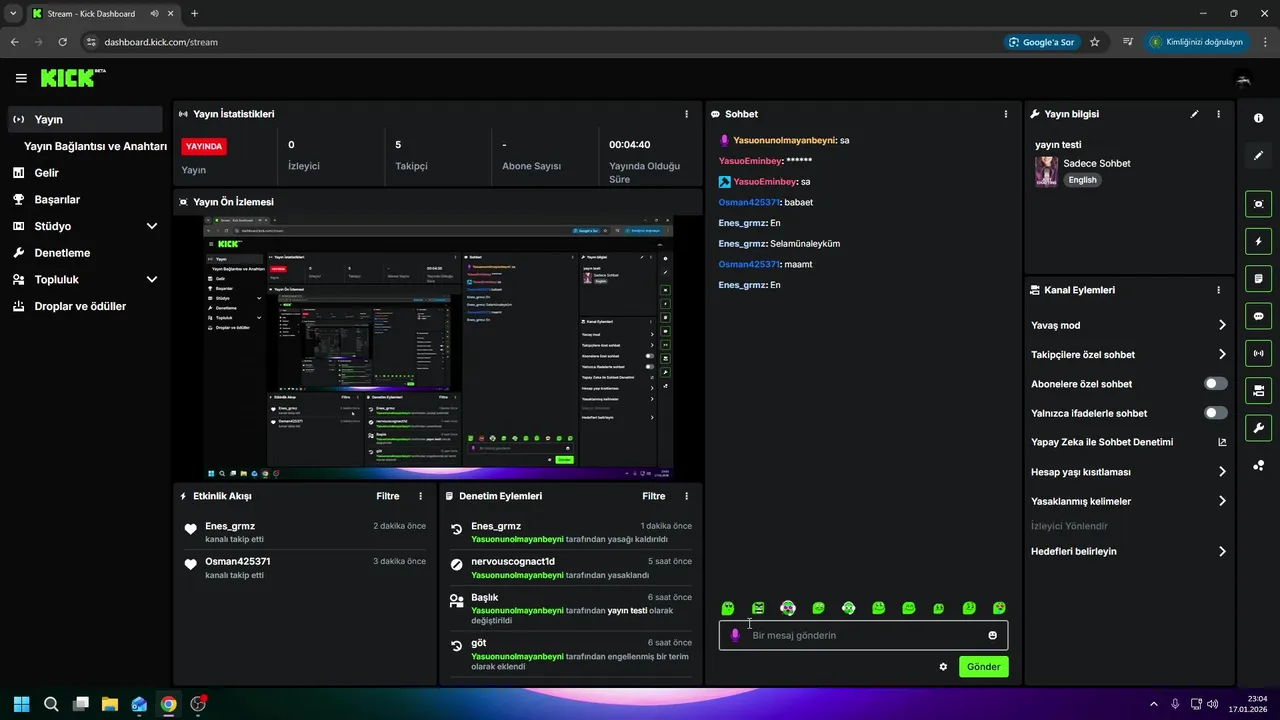The height and width of the screenshot is (720, 1280).
Task: Focus the Bir mesaj gönderin field
Action: (863, 635)
